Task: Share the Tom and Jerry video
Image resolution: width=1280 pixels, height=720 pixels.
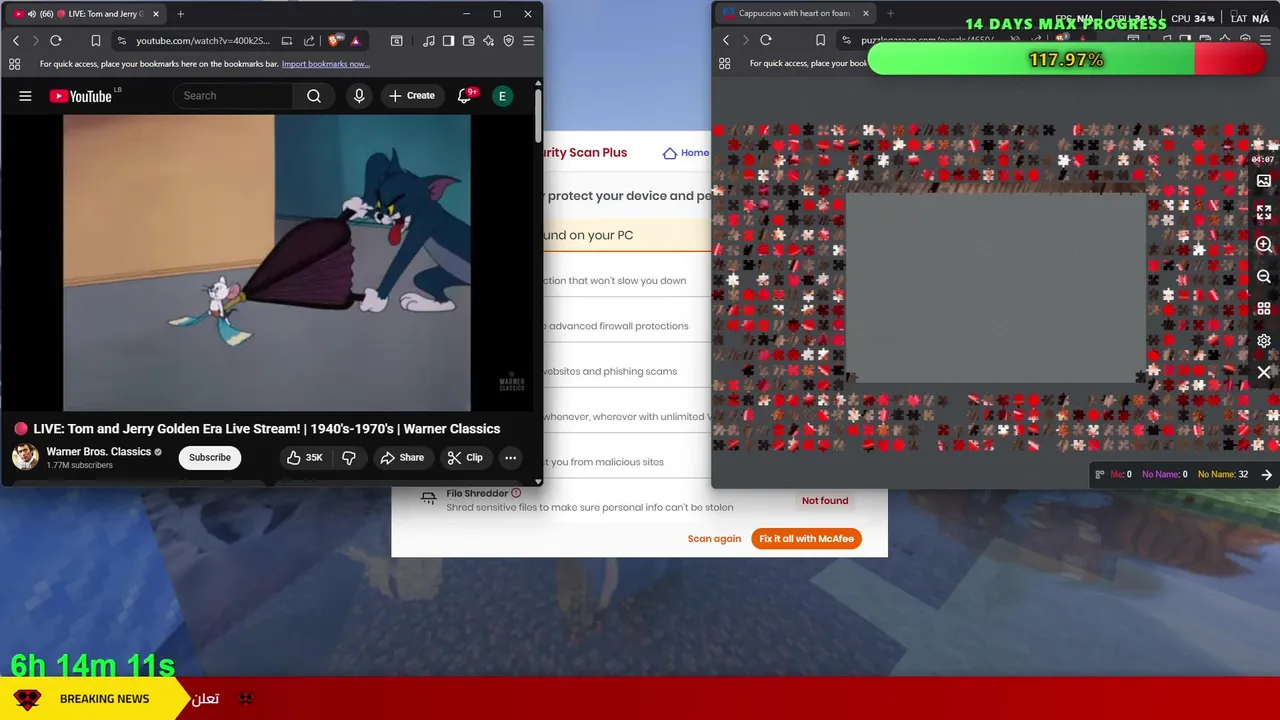Action: click(402, 458)
